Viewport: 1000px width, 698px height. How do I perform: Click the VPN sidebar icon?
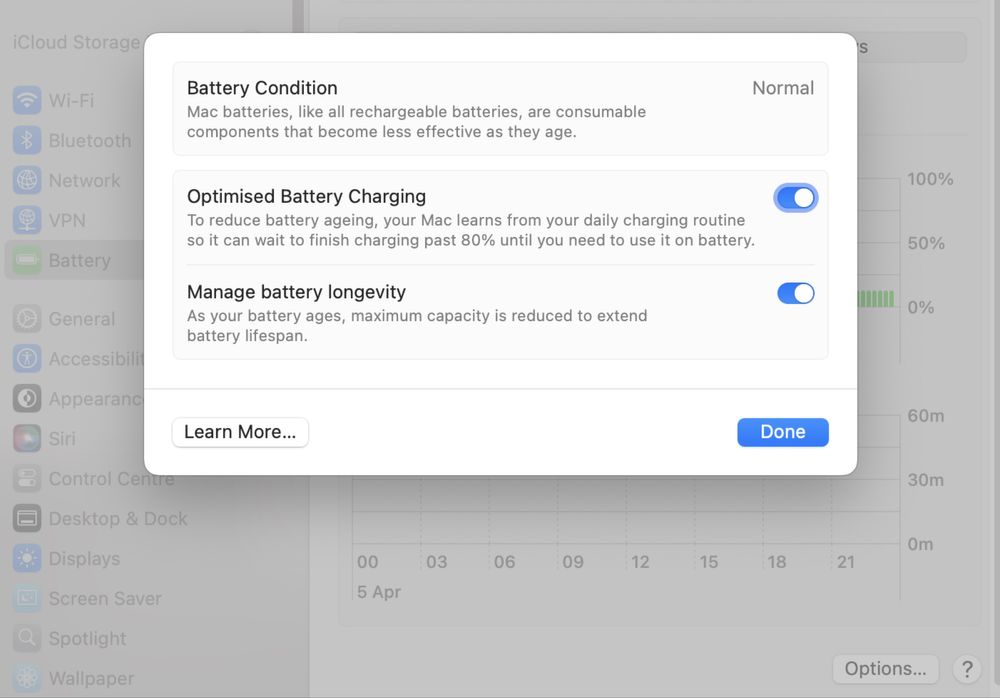point(27,221)
